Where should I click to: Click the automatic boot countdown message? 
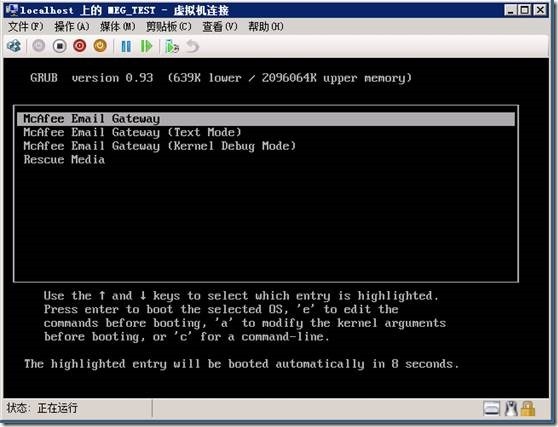242,364
